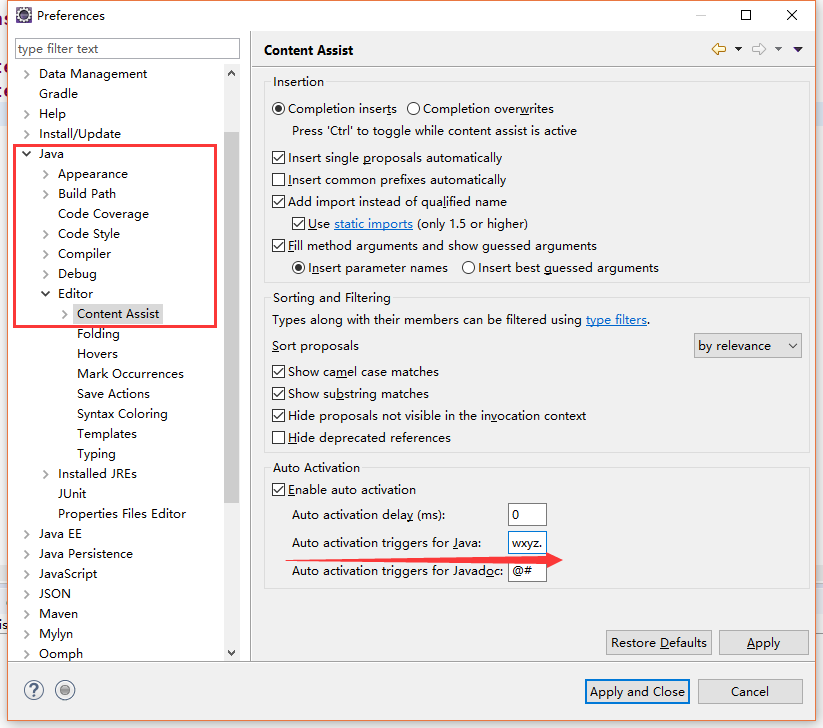Toggle Add import instead of qualified name
The width and height of the screenshot is (823, 728).
click(279, 202)
